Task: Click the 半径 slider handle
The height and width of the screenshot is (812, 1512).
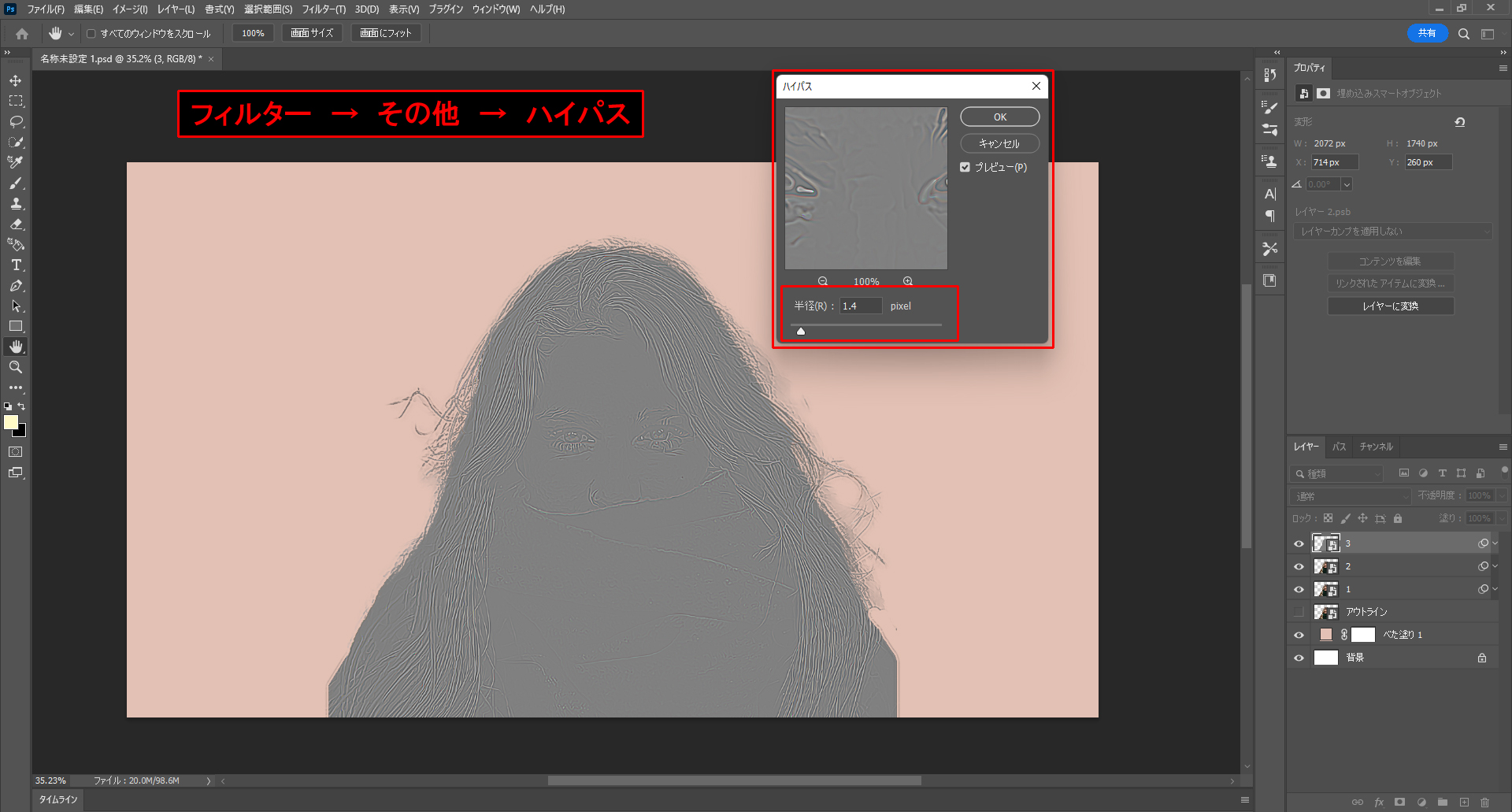Action: tap(801, 332)
